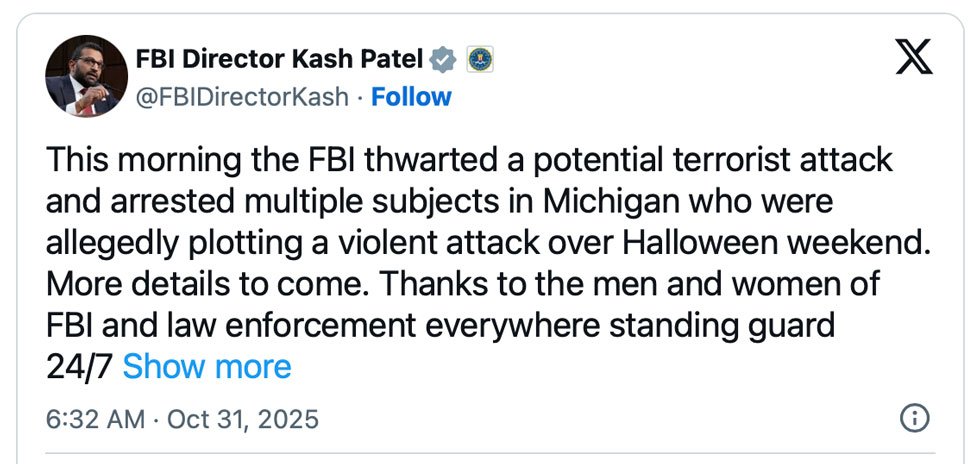This screenshot has height=464, width=980.
Task: Click the "6:32 AM" timestamp
Action: [95, 418]
